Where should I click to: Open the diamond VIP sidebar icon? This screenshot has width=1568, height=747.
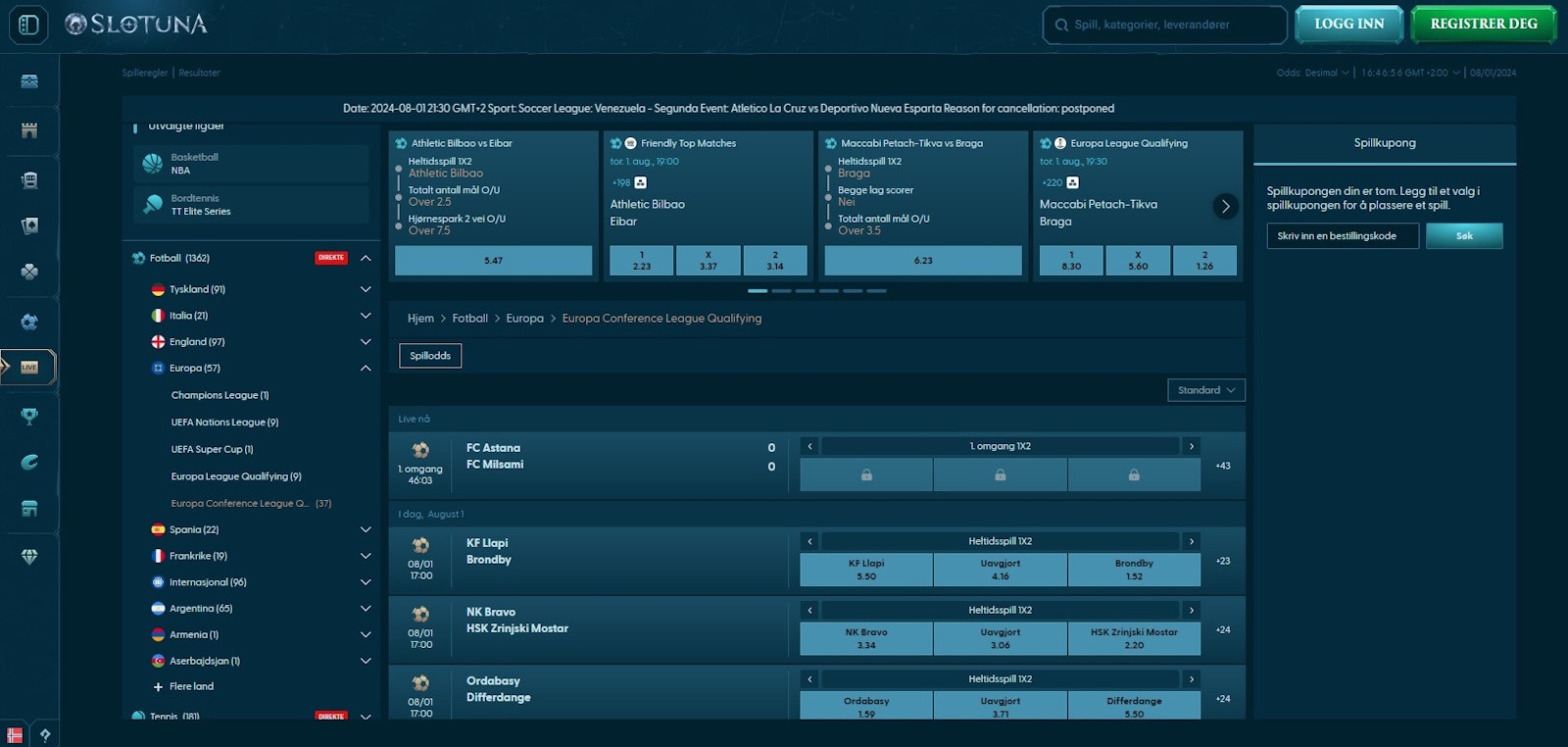(x=29, y=556)
